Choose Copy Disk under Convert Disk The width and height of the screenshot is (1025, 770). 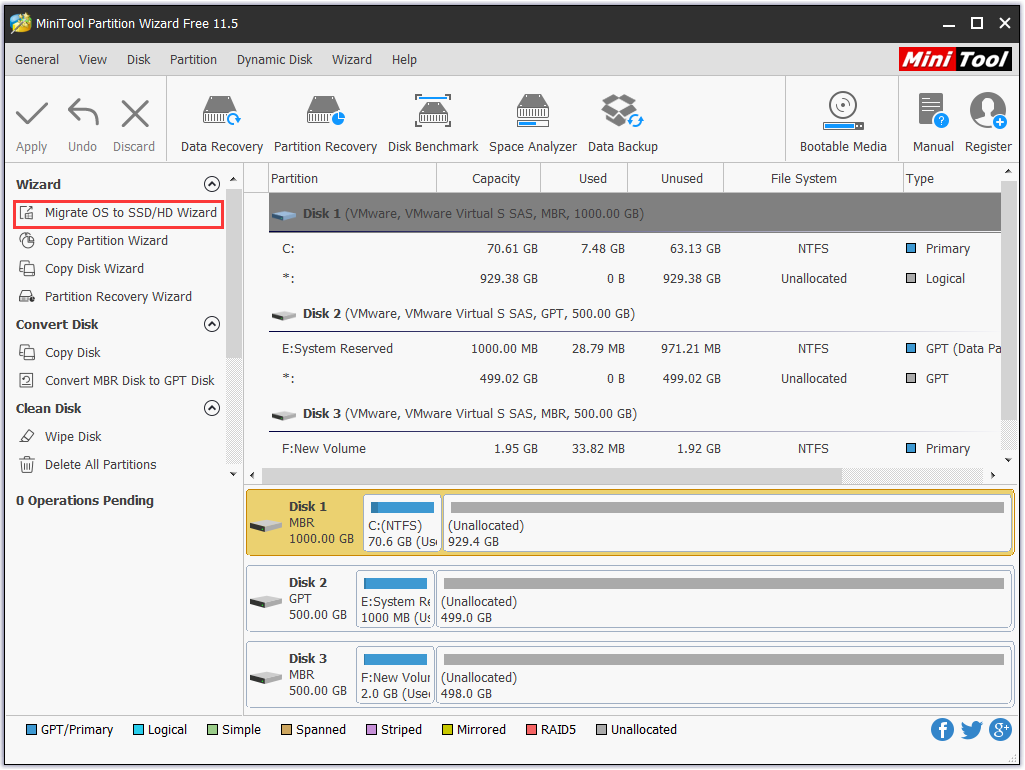tap(72, 353)
